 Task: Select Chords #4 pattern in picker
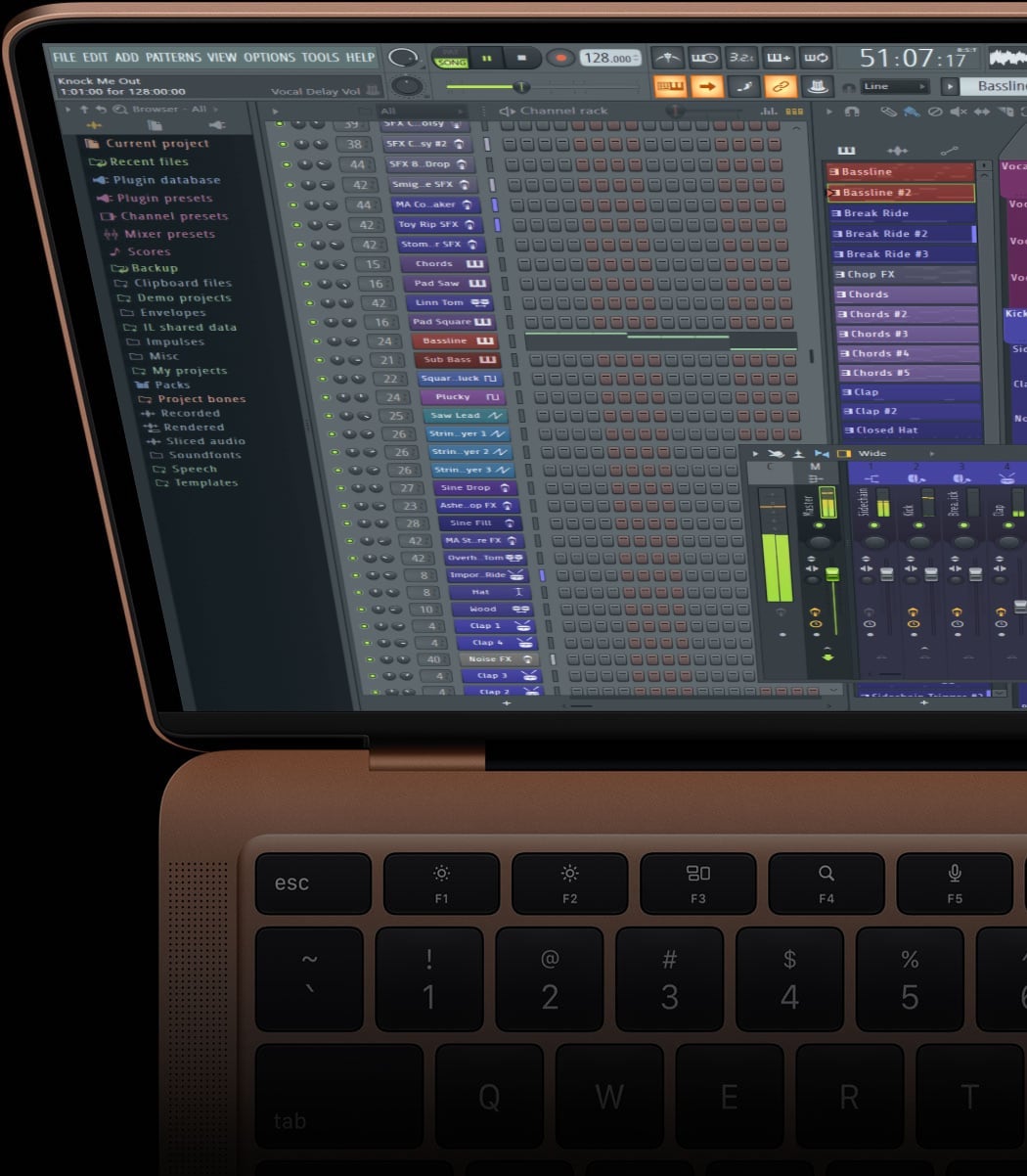pos(908,353)
